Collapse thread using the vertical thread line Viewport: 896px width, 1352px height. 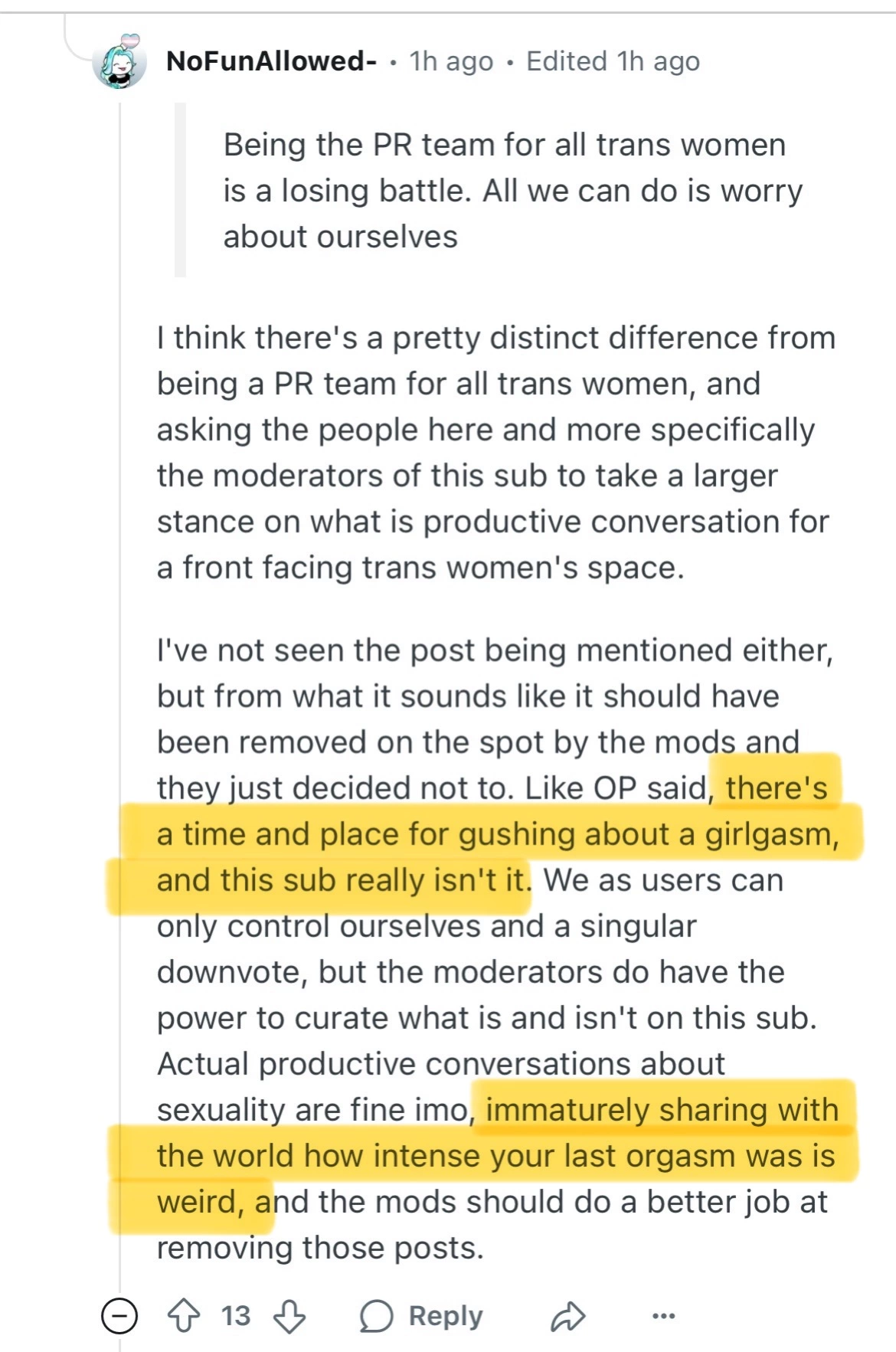coord(119,689)
